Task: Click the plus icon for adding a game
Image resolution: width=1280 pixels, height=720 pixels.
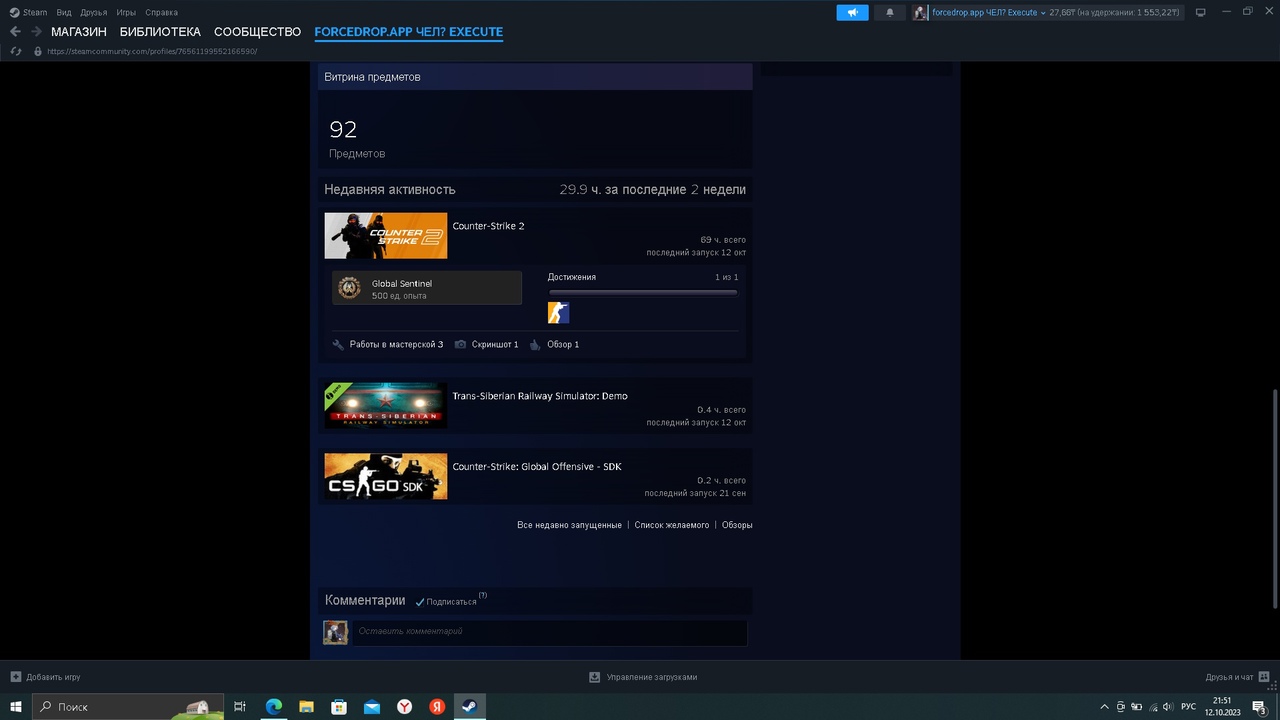Action: (x=15, y=677)
